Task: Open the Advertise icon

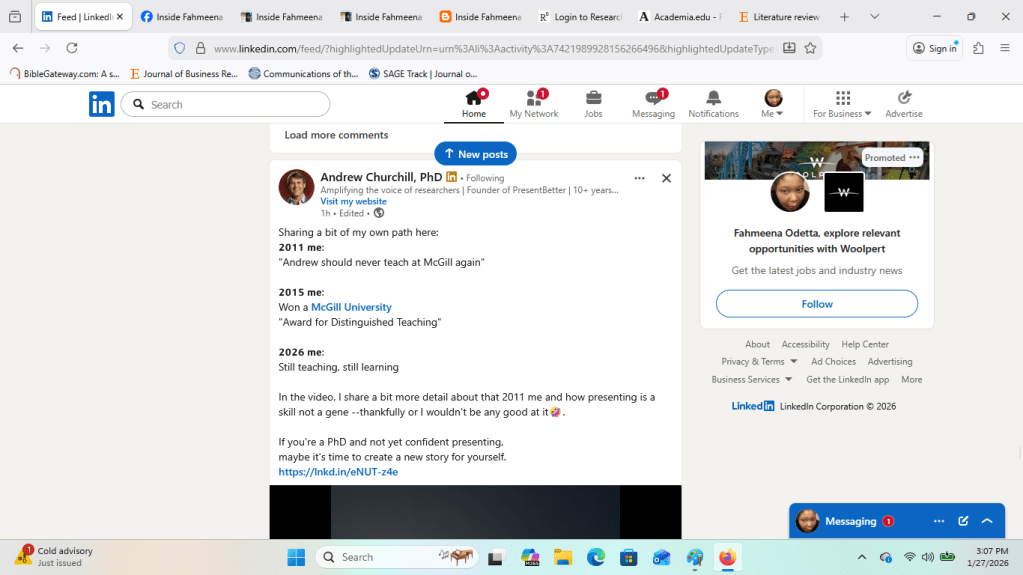Action: [904, 104]
